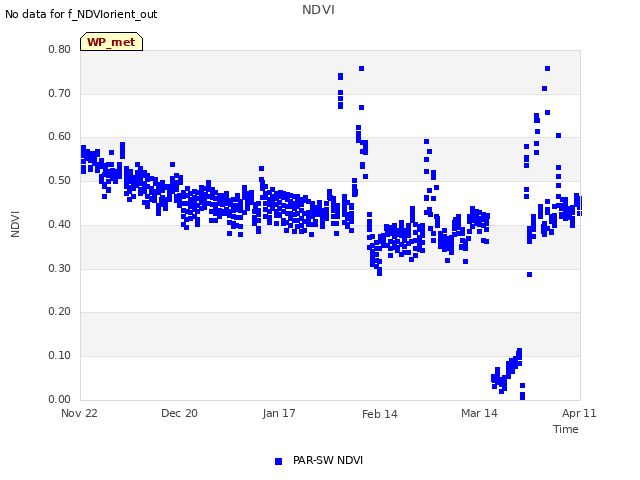Click the 0.30 y-axis tick label
The image size is (640, 480).
(59, 269)
